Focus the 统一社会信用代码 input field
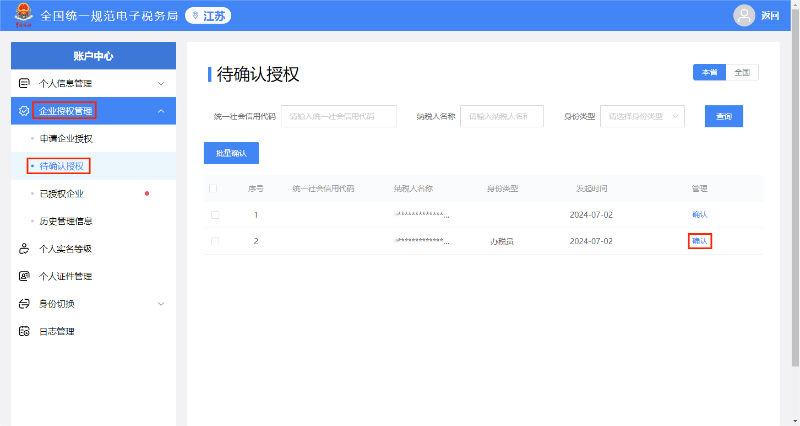Viewport: 800px width, 426px height. 339,116
